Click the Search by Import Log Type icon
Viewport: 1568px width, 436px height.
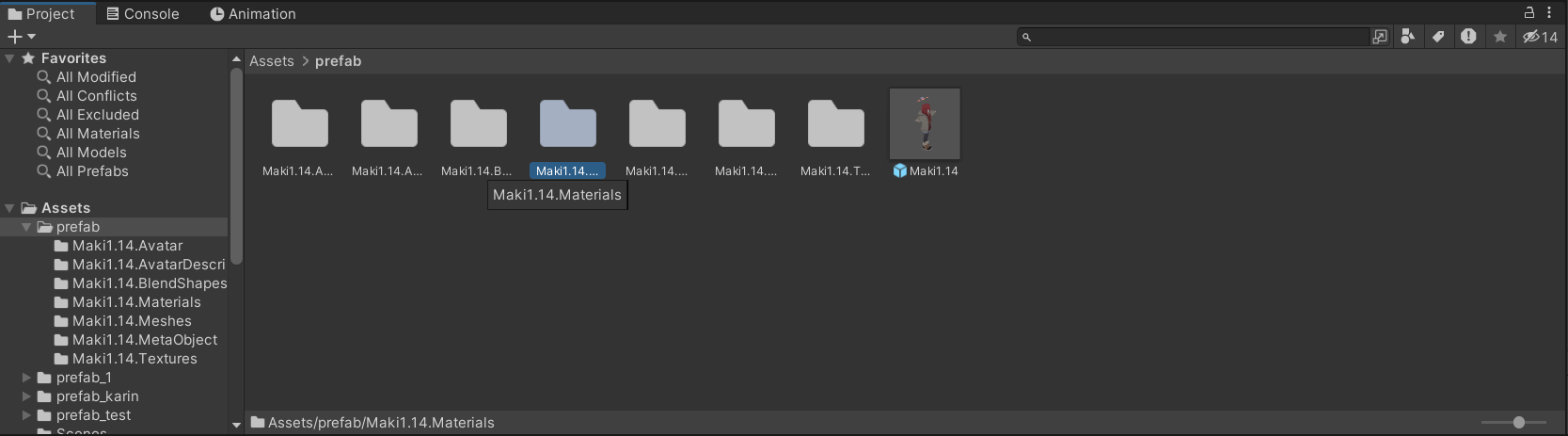[1468, 37]
